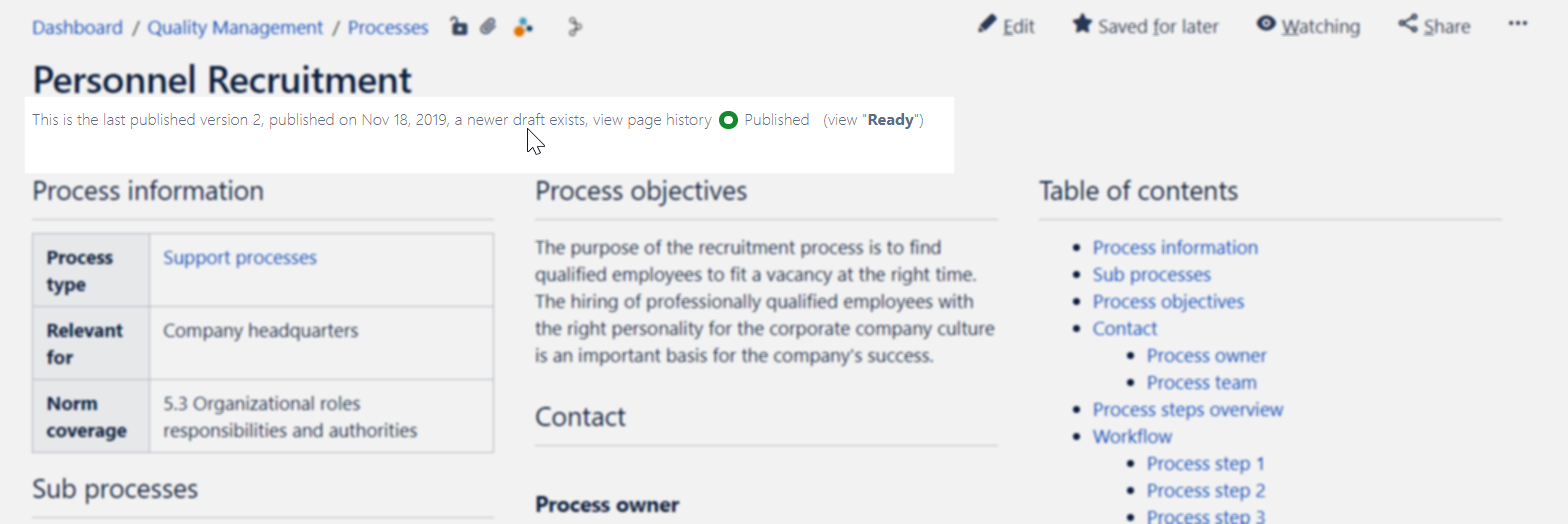Go to Dashboard in the breadcrumb
The height and width of the screenshot is (524, 1568).
77,27
